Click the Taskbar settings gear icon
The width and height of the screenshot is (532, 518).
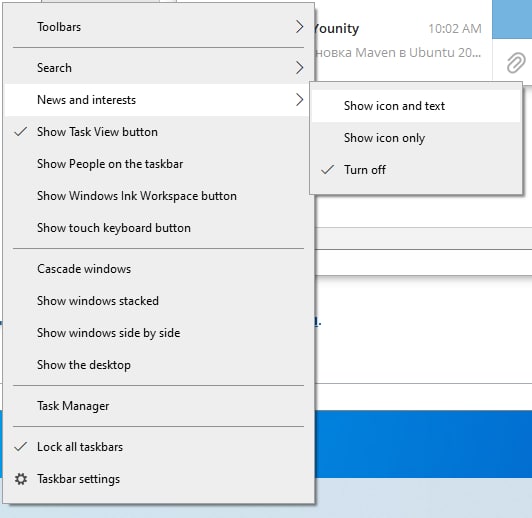point(21,479)
